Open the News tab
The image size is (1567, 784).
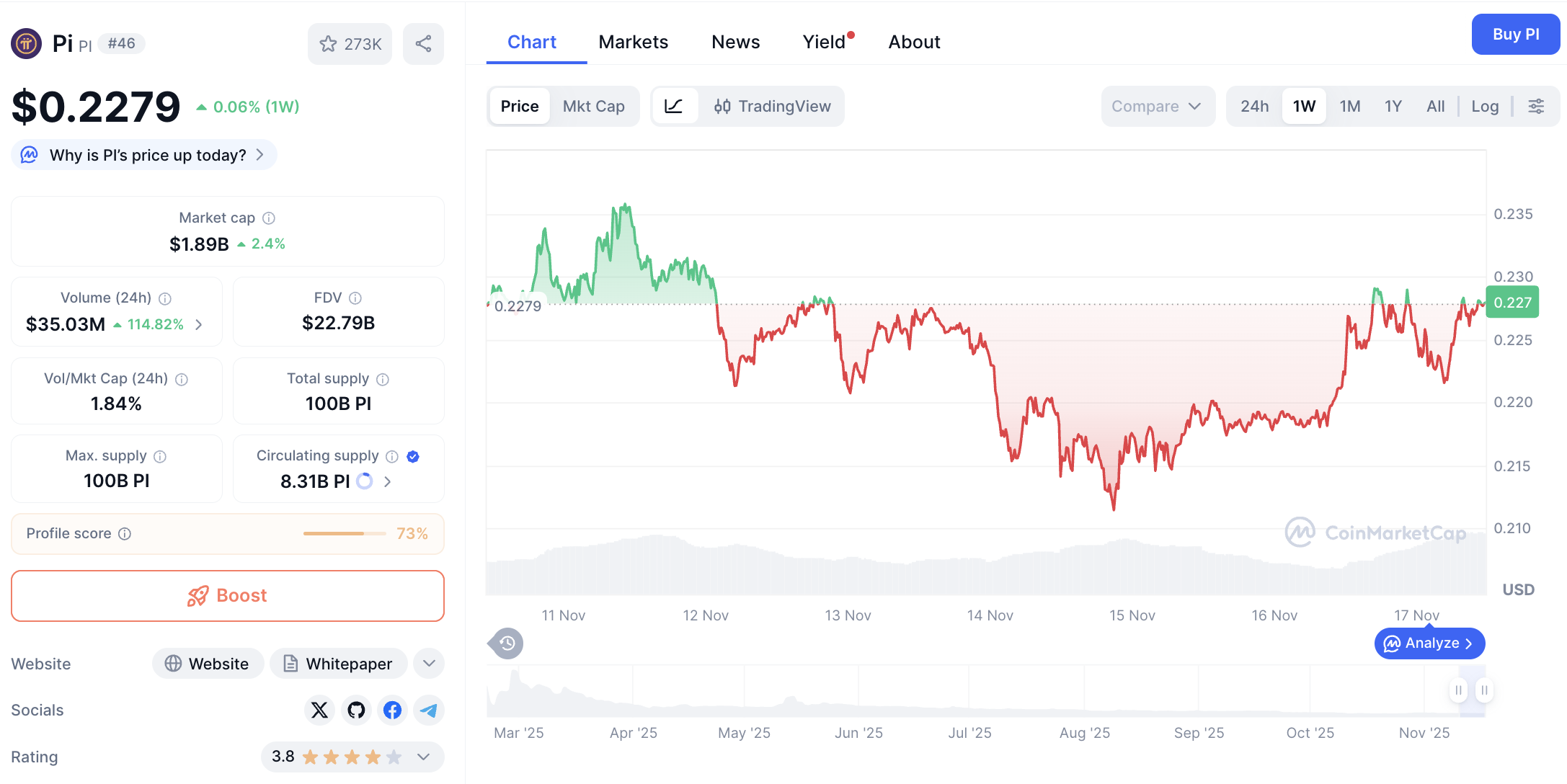(735, 41)
